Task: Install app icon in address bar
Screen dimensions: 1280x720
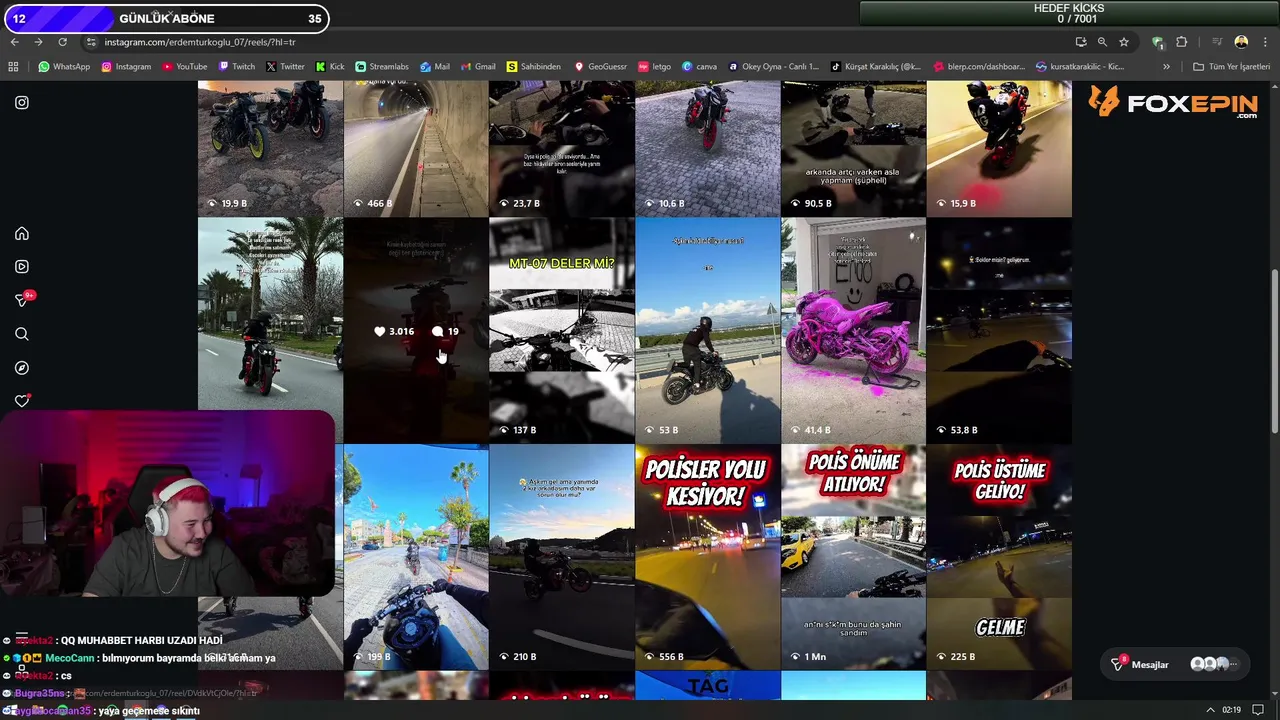Action: coord(1081,42)
